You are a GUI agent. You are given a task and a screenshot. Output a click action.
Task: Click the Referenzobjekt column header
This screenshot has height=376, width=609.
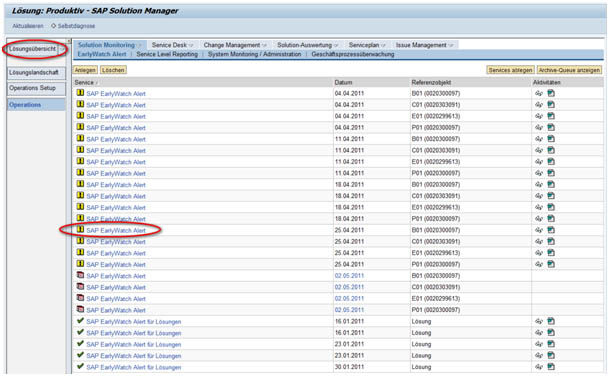tap(431, 82)
